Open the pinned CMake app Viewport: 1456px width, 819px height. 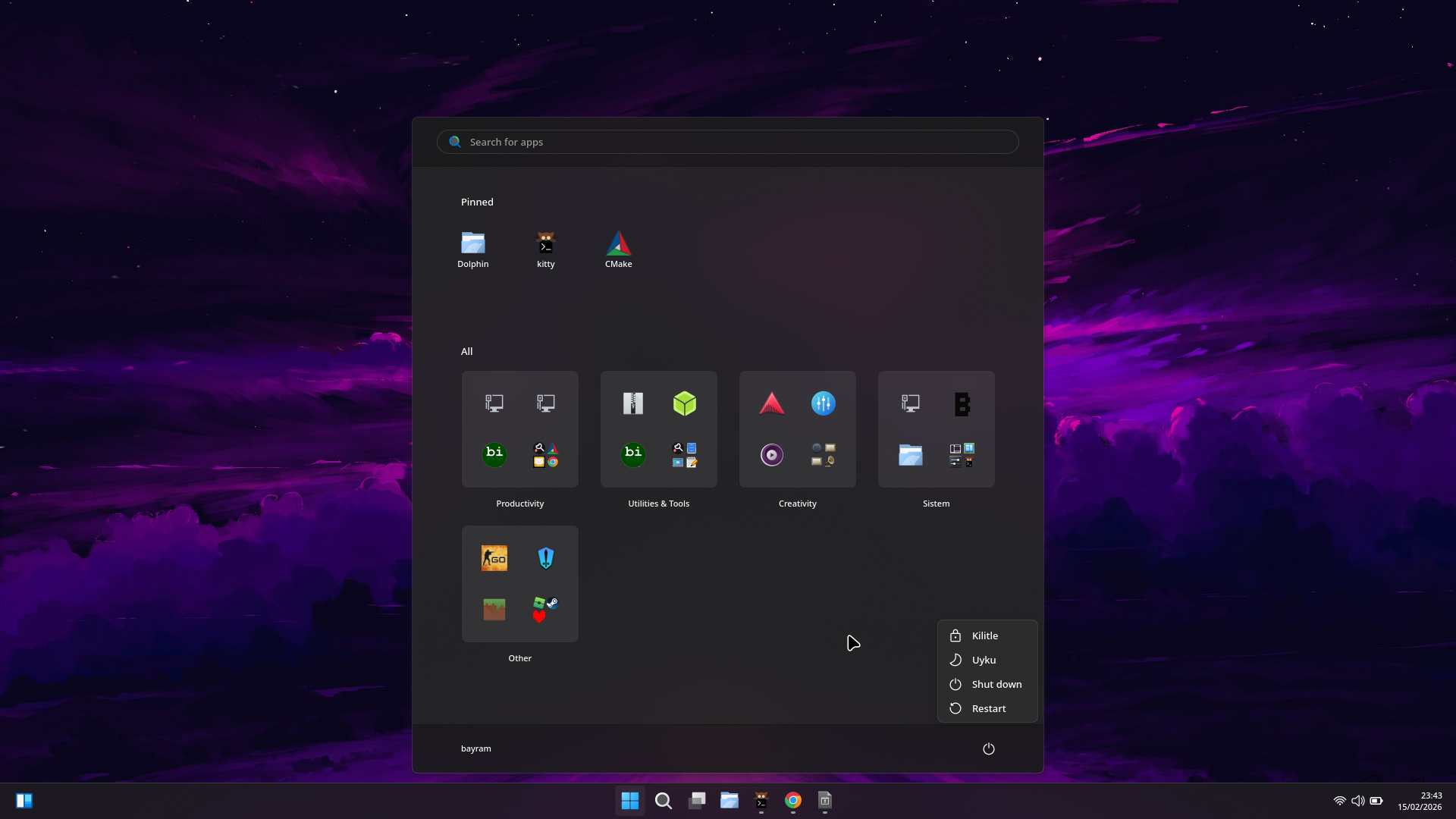point(618,249)
